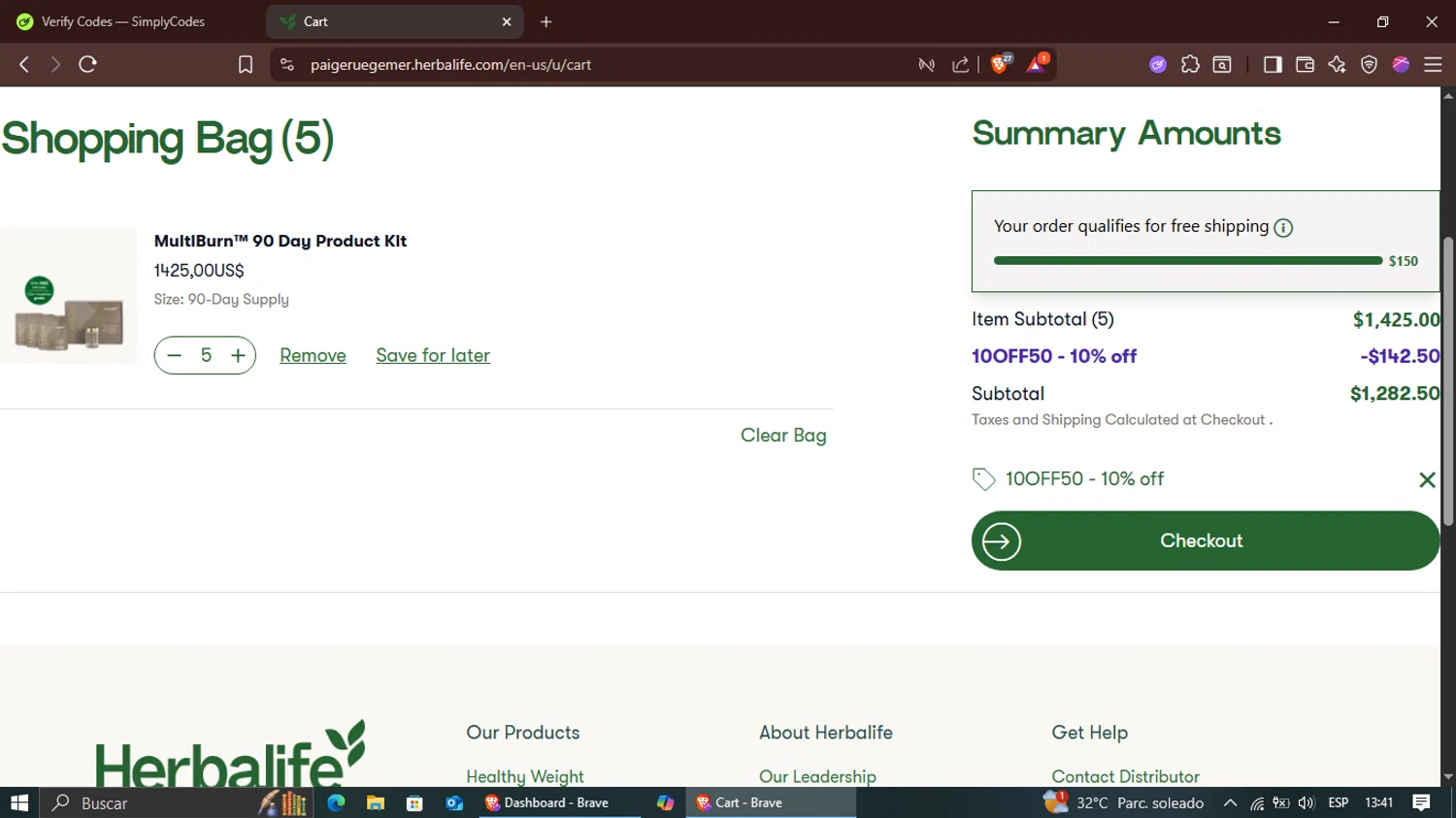This screenshot has height=818, width=1456.
Task: Open the Extensions puzzle icon
Action: pos(1190,64)
